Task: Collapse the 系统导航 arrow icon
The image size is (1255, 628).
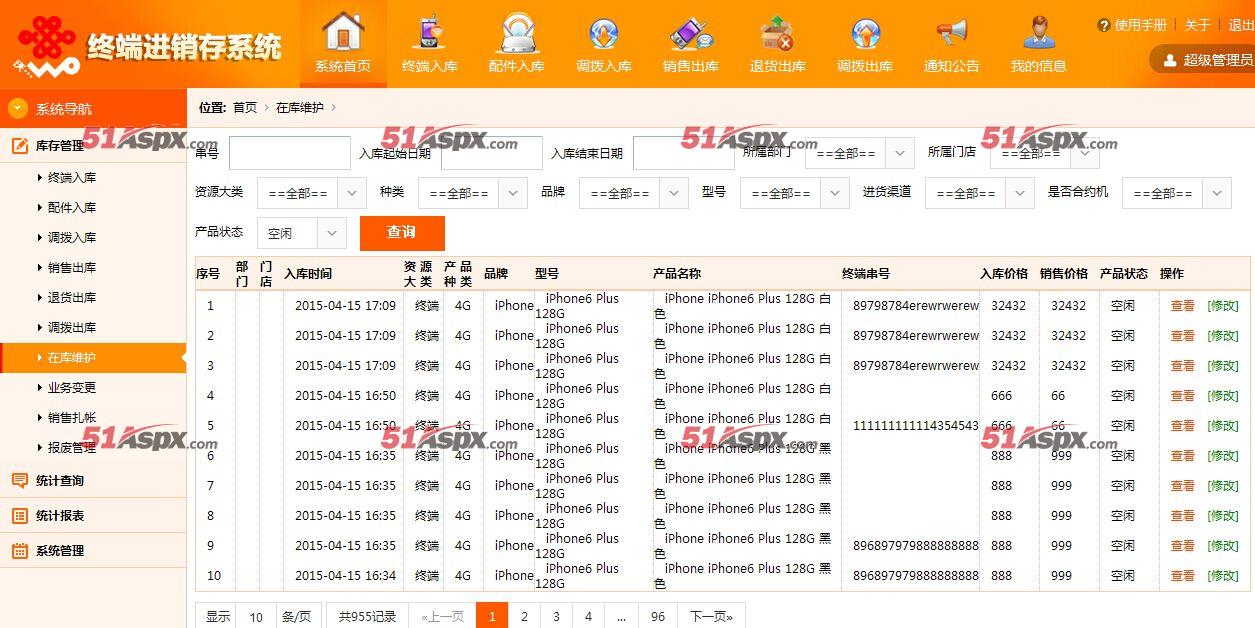Action: click(18, 108)
